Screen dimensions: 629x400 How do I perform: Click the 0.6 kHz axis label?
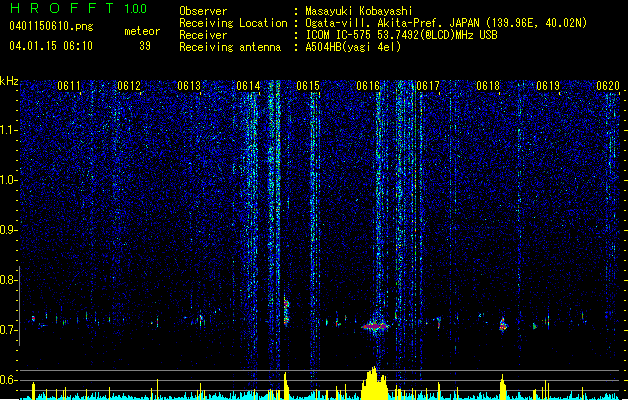click(8, 380)
